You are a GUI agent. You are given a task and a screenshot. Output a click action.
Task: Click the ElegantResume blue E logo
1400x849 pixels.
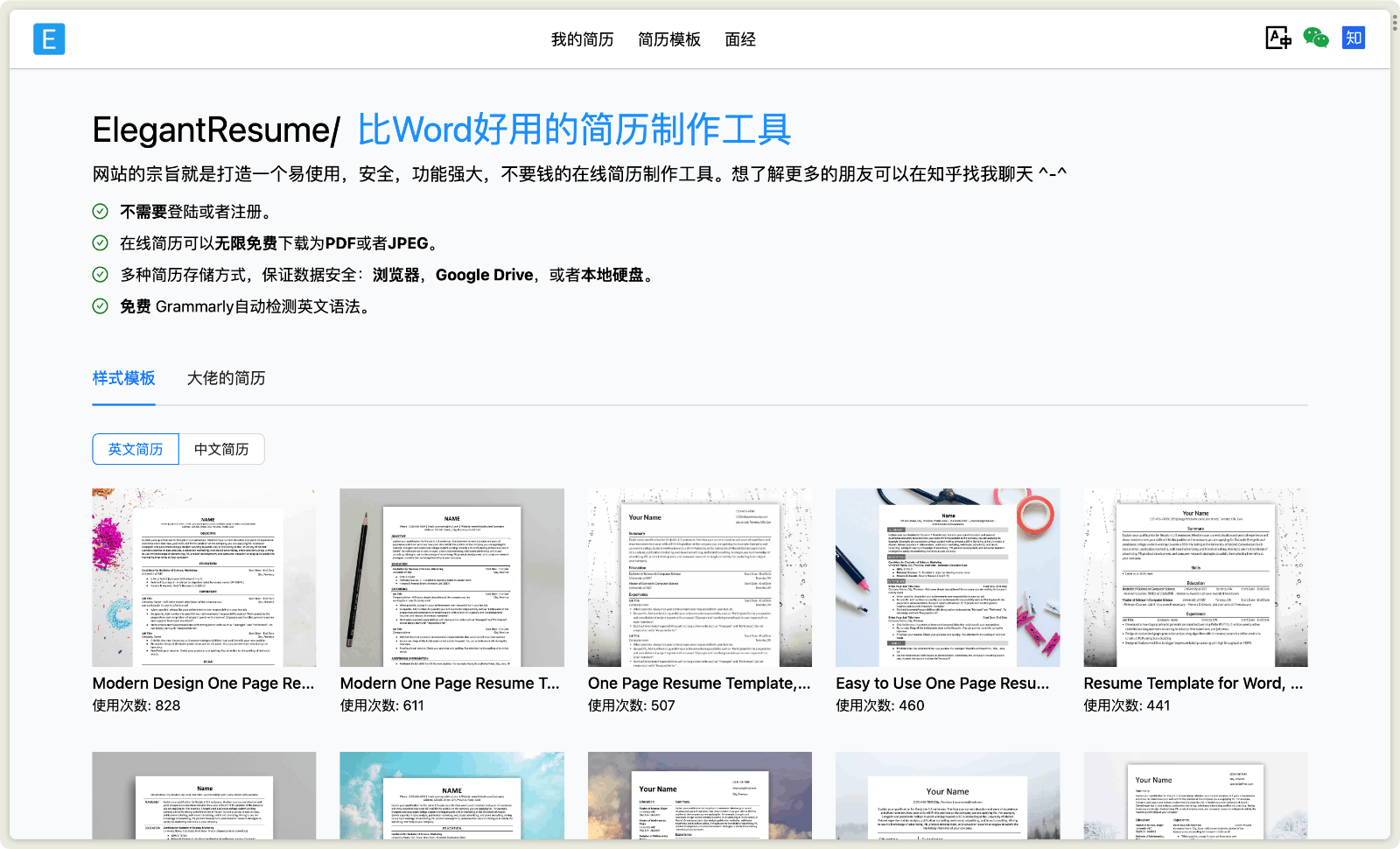coord(49,39)
